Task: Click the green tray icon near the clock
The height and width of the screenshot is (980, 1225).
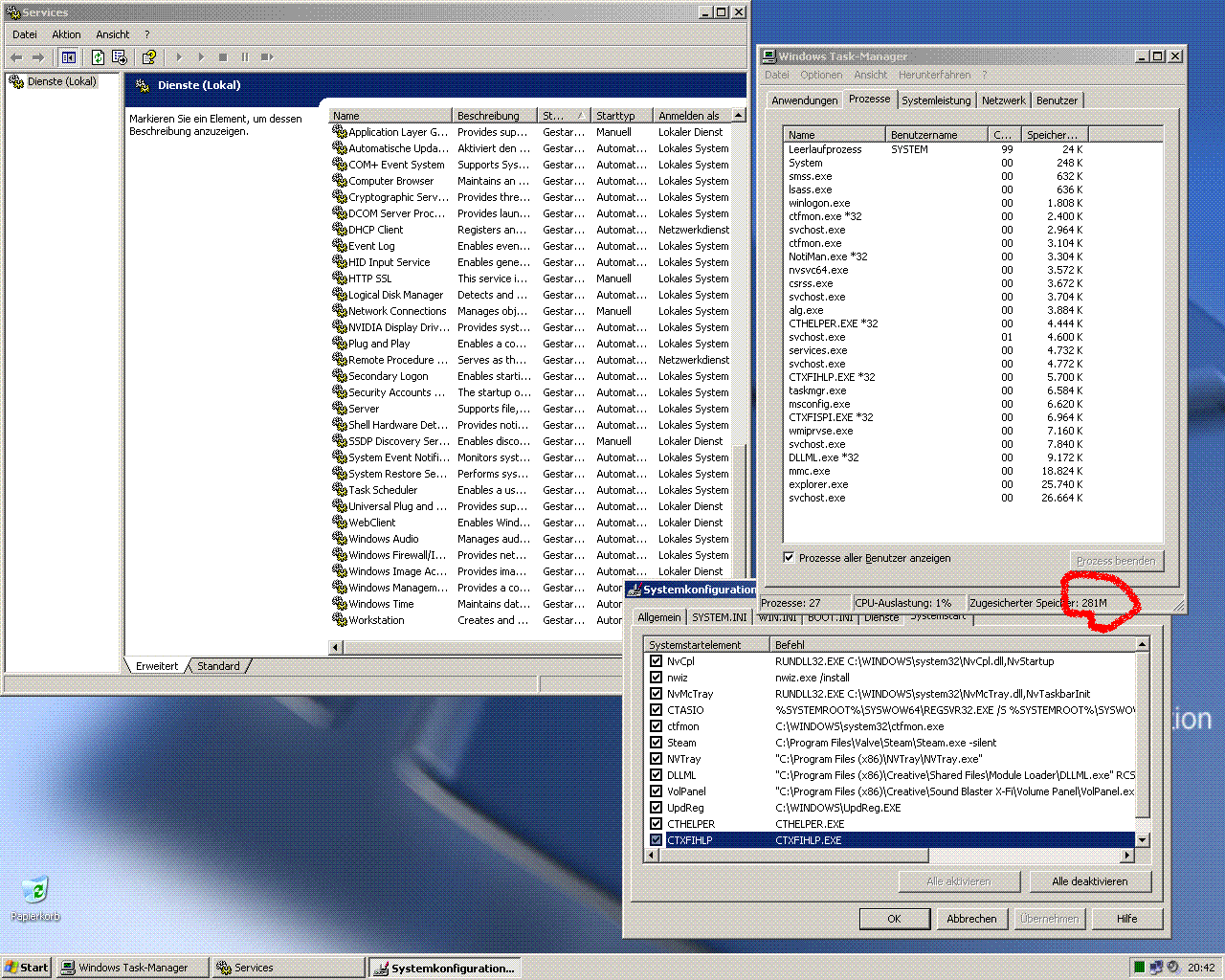Action: point(1139,968)
